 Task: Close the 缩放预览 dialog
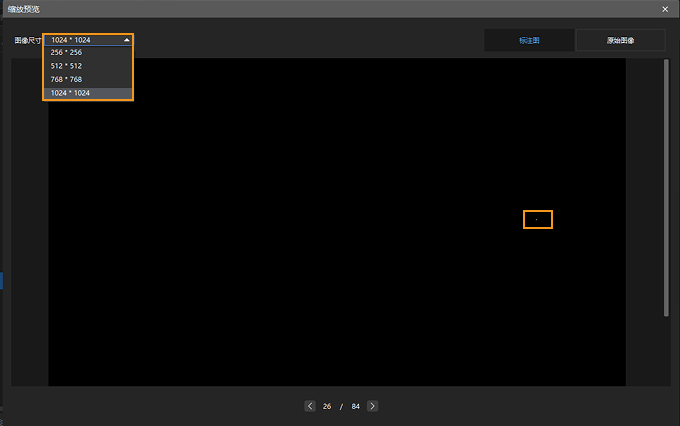665,9
